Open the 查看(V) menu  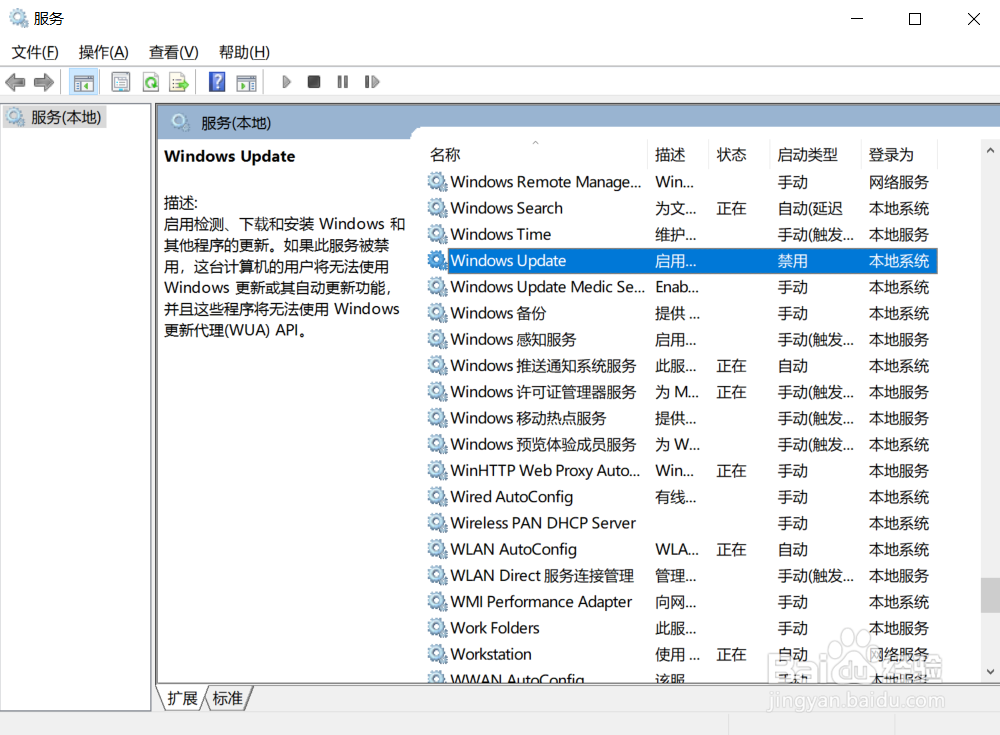[x=173, y=52]
